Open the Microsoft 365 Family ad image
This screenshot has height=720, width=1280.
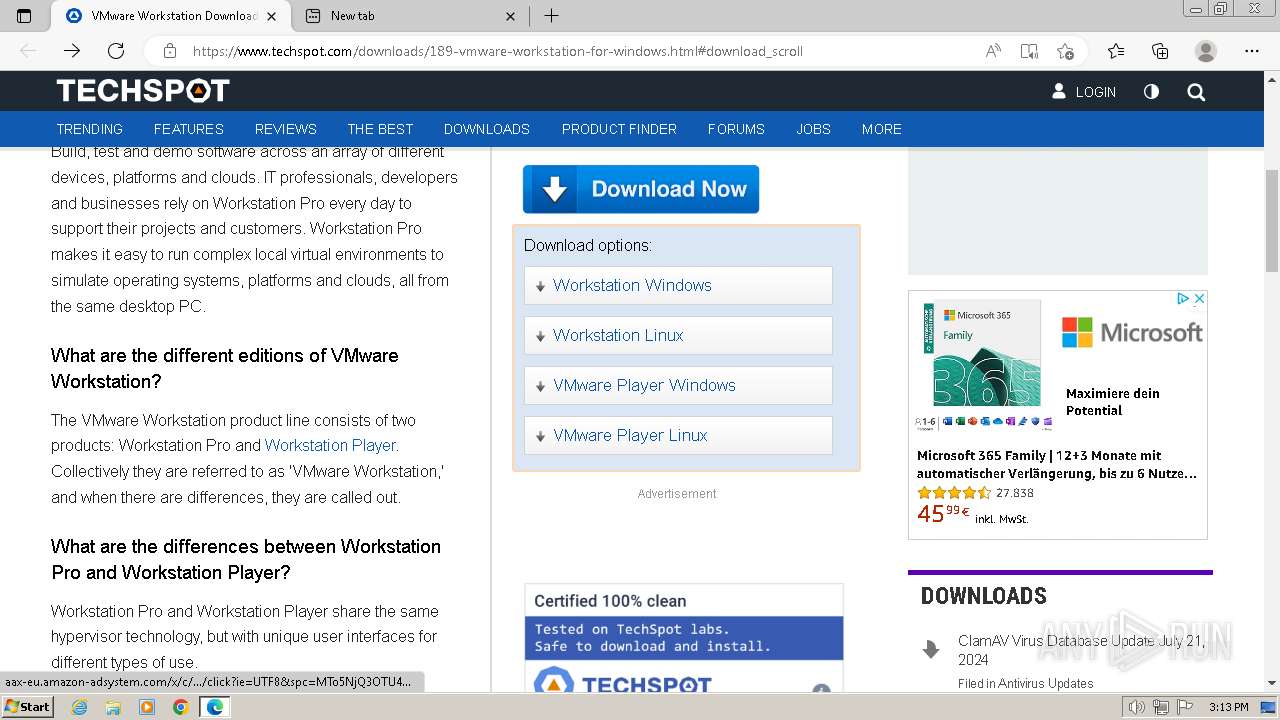tap(982, 365)
